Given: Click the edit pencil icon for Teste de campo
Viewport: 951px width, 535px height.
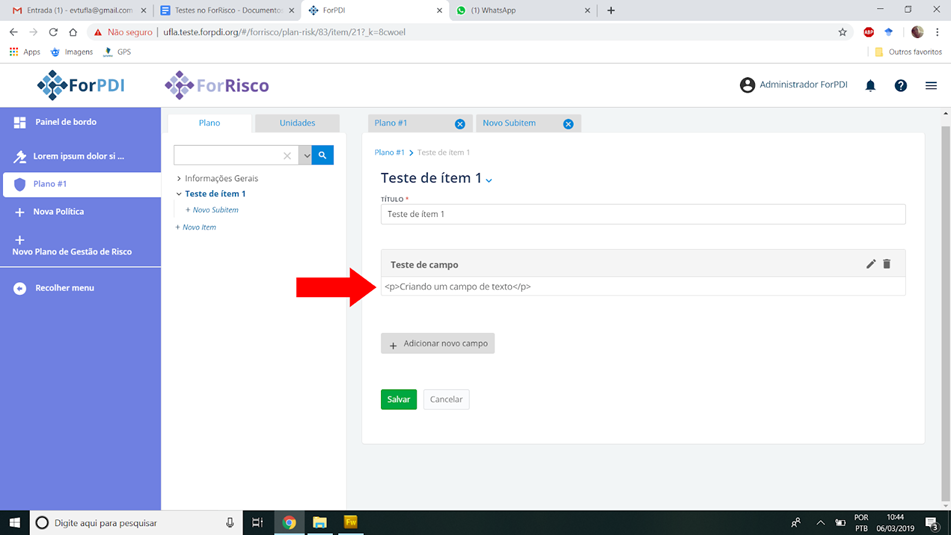Looking at the screenshot, I should pos(871,264).
